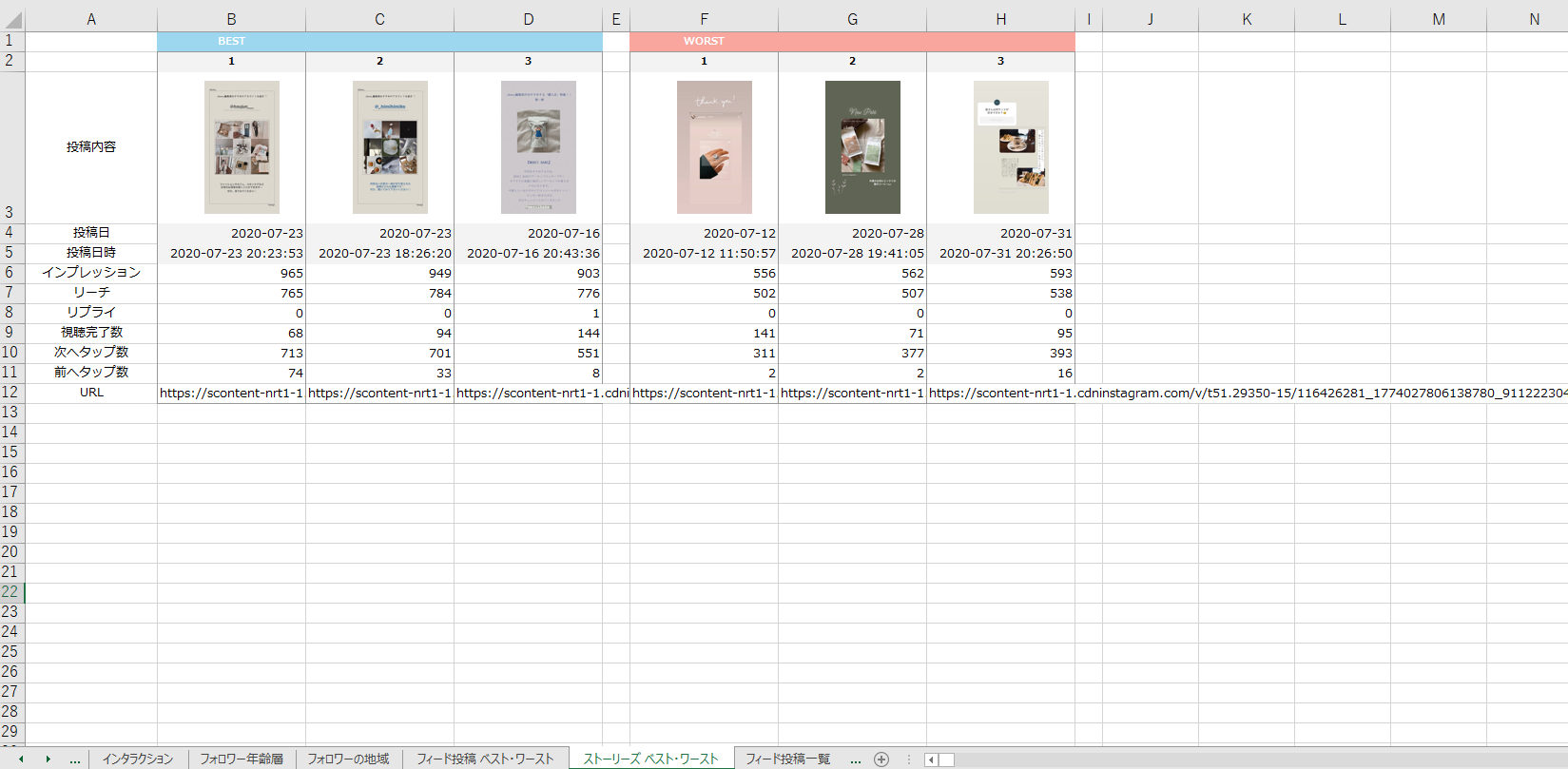Select the blue BEST header cell
This screenshot has width=1568, height=769.
[x=379, y=41]
